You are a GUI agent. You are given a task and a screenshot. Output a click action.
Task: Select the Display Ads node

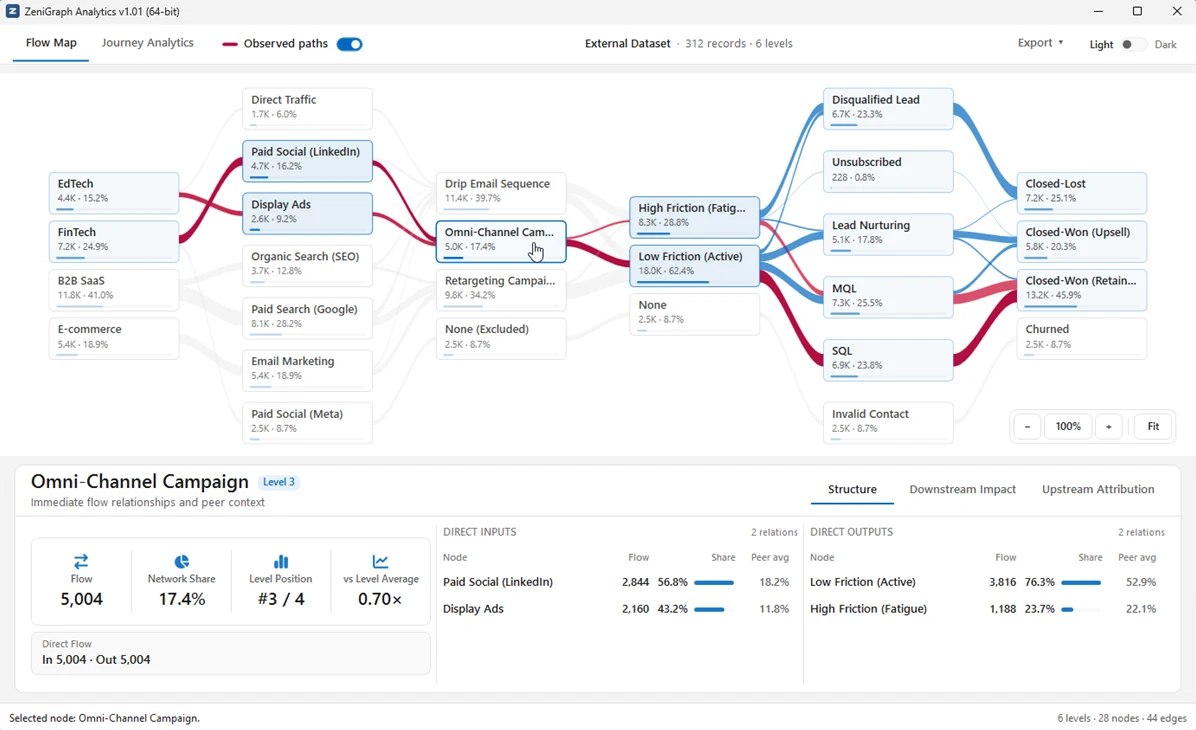(307, 213)
